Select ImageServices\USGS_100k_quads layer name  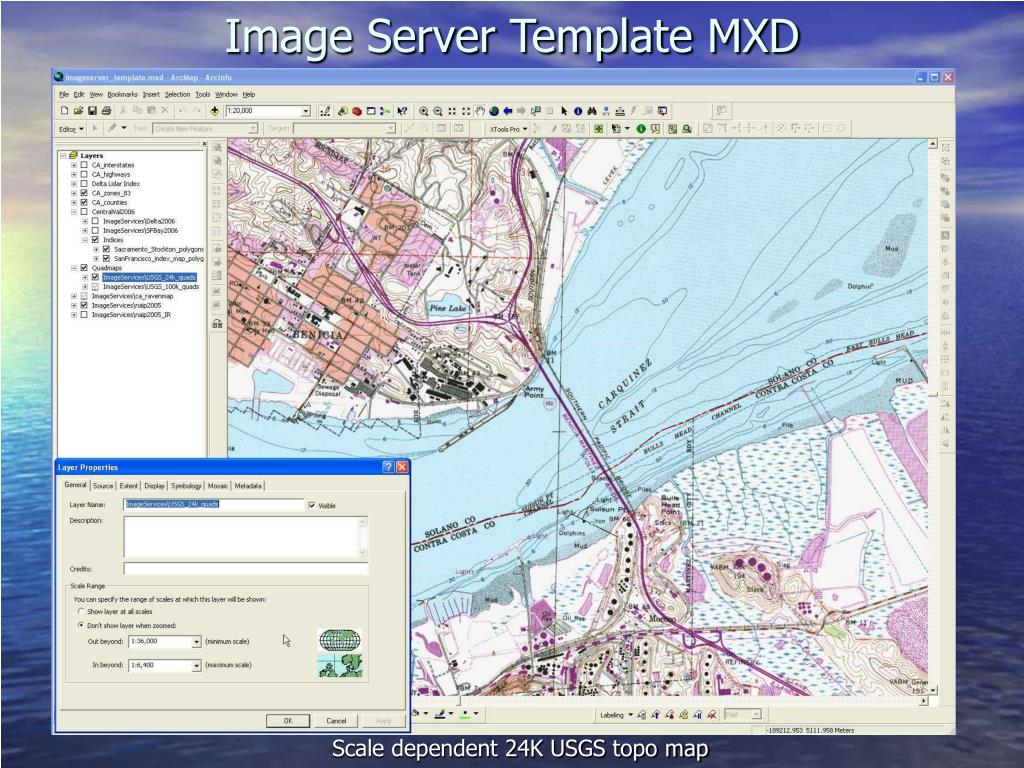151,287
